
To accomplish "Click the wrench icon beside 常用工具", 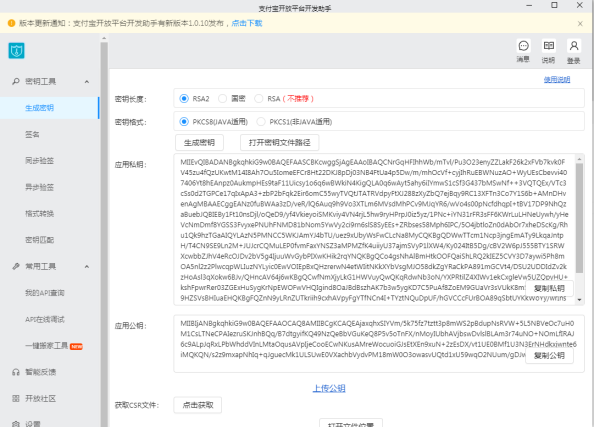I will coord(16,266).
